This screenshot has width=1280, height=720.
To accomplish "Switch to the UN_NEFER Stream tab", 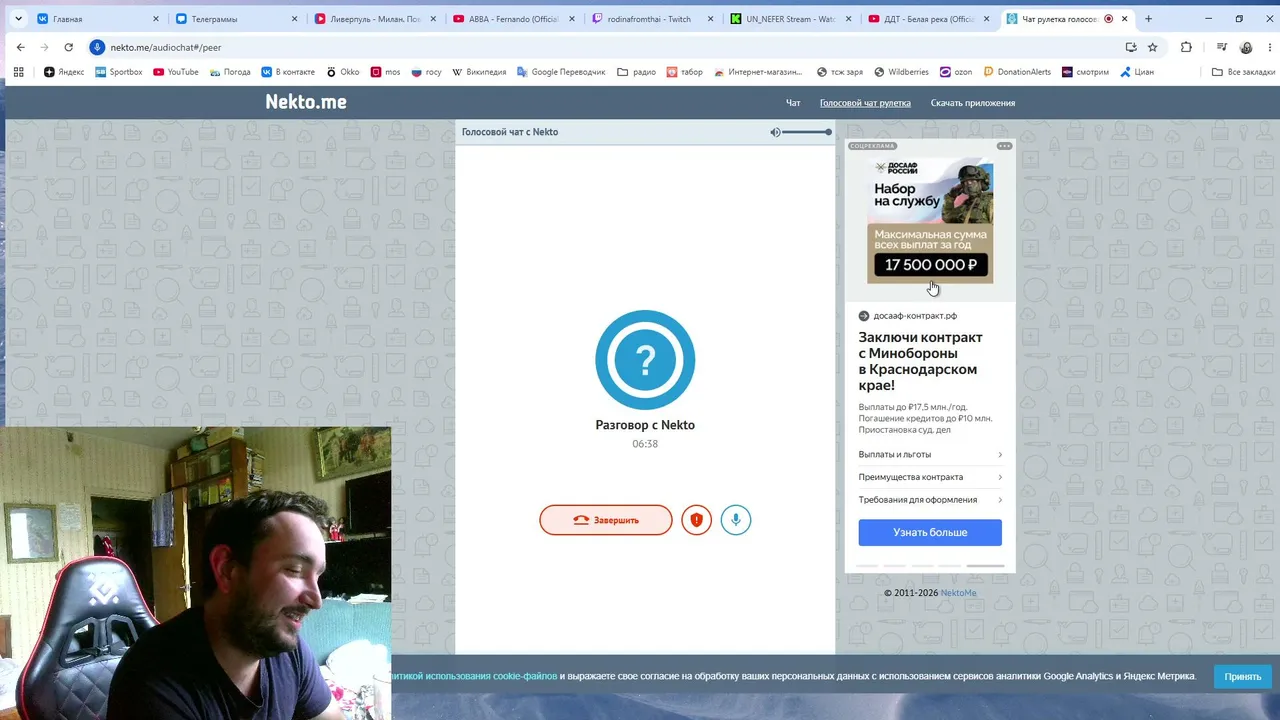I will tap(790, 19).
